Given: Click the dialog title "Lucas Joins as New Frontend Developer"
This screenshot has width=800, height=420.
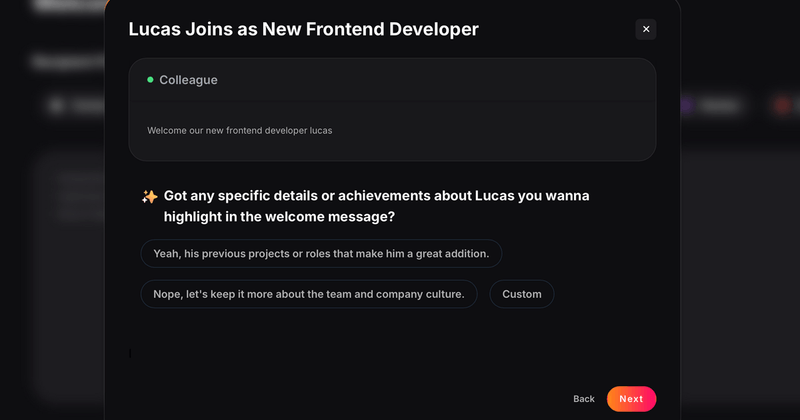Looking at the screenshot, I should pos(304,29).
